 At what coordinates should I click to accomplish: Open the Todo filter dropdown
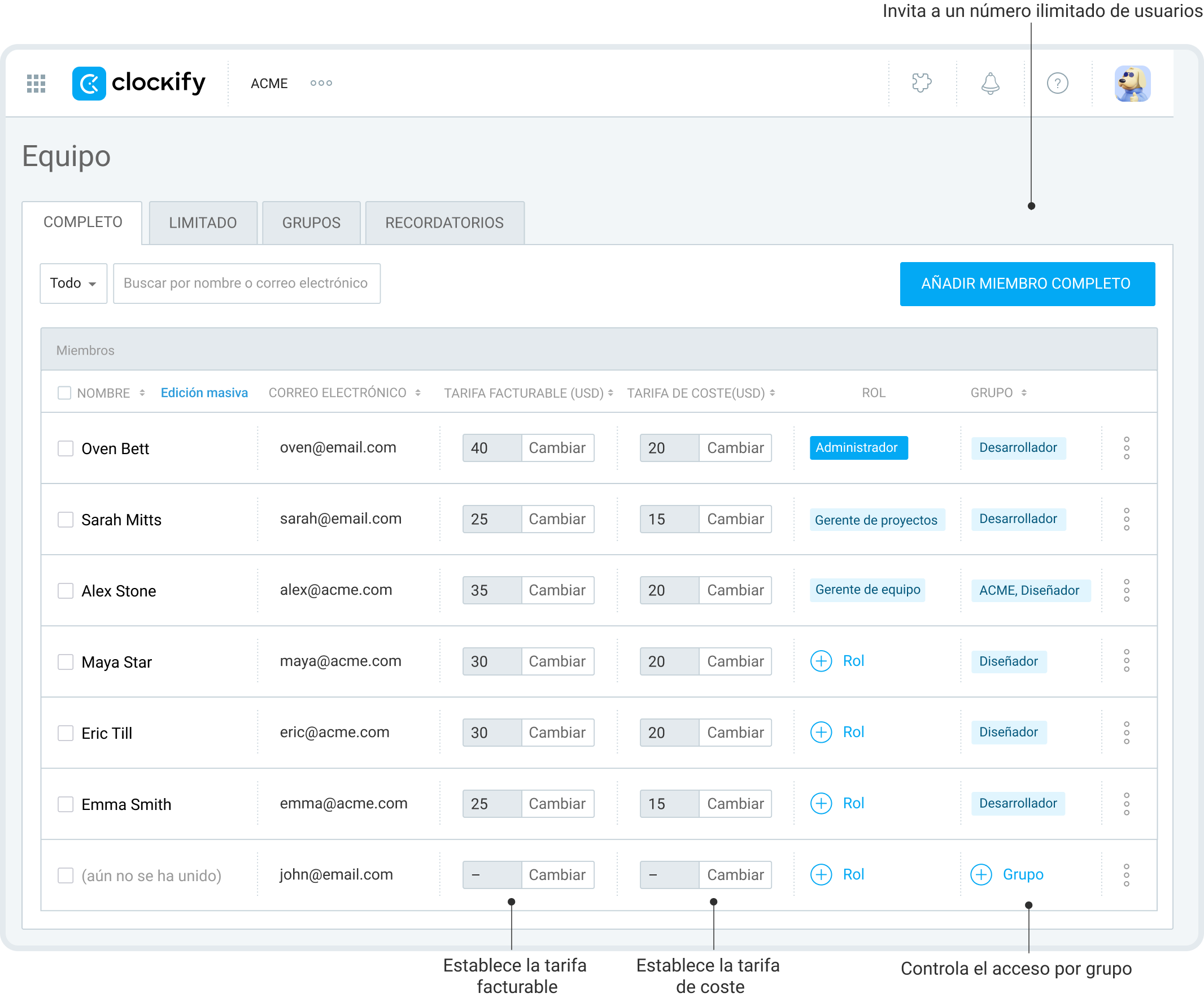pos(73,283)
